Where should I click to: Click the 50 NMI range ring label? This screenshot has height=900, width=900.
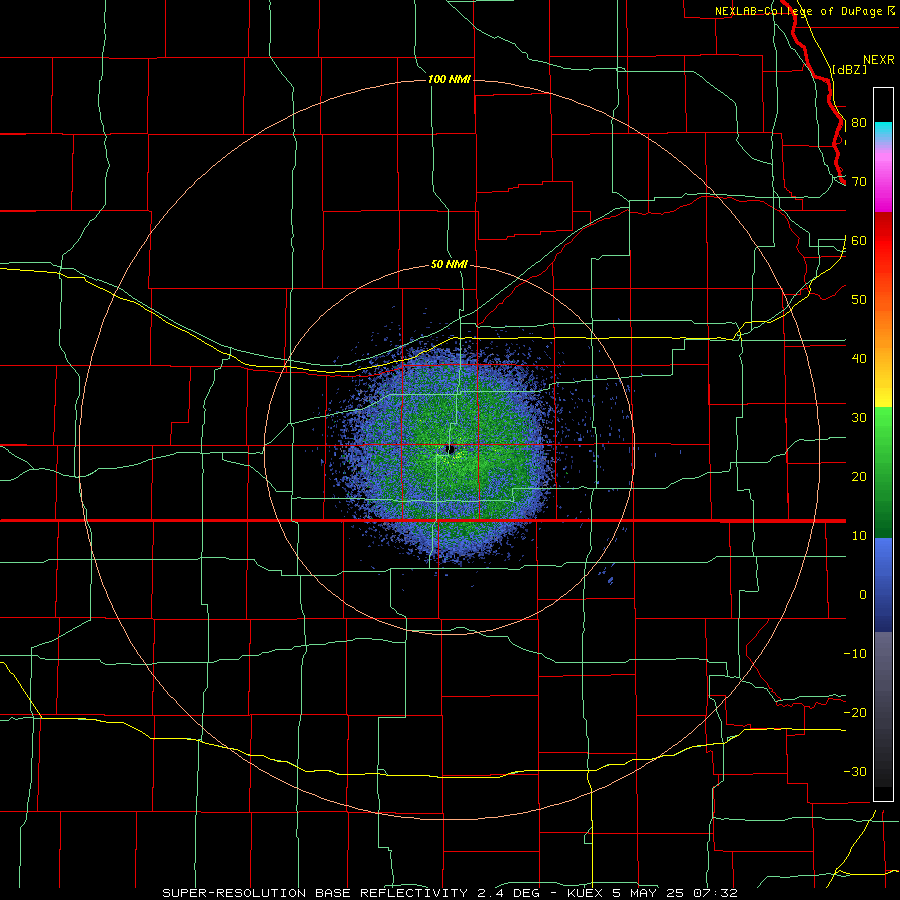coord(449,265)
